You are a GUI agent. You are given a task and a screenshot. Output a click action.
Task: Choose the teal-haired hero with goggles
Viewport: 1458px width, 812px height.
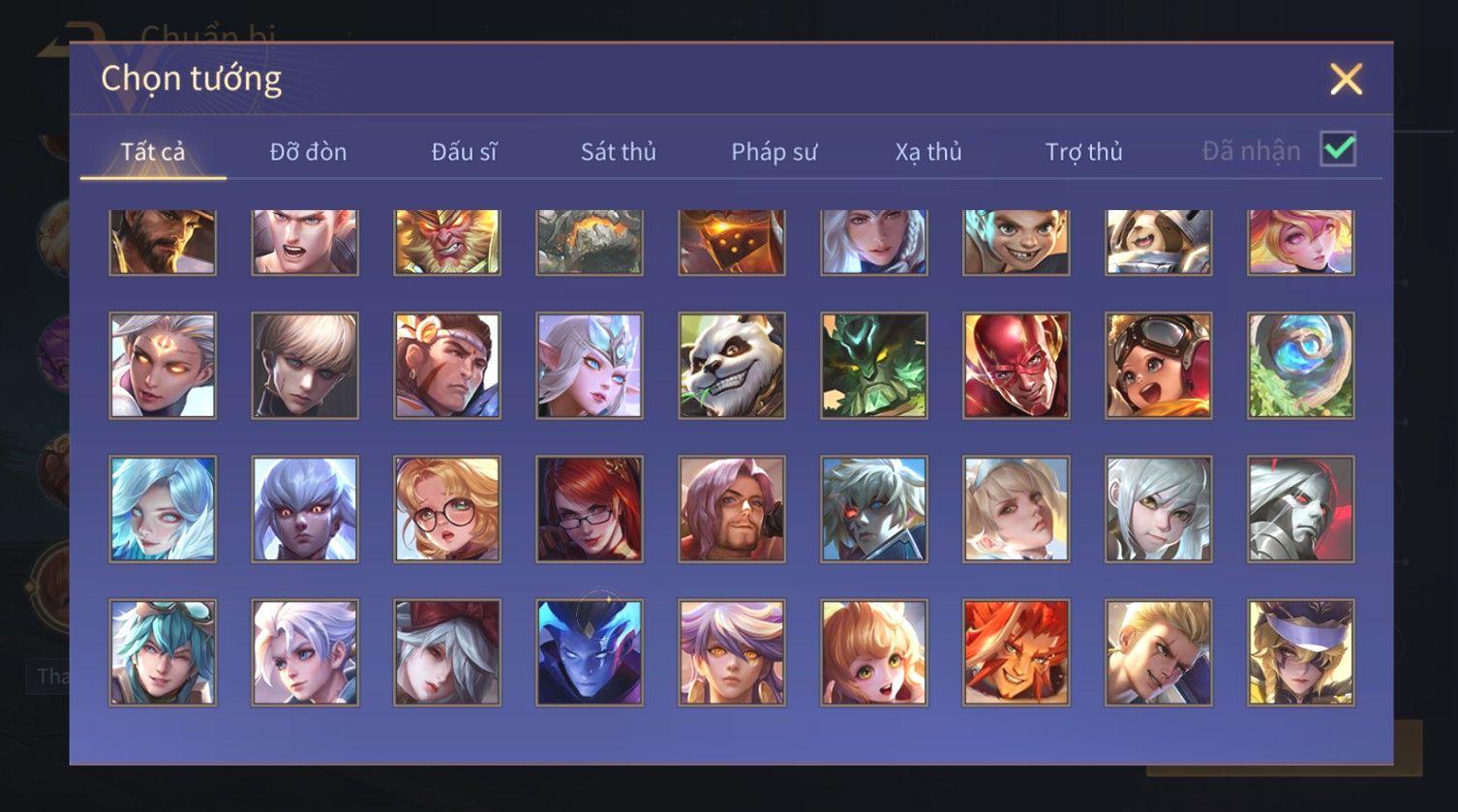click(x=163, y=652)
